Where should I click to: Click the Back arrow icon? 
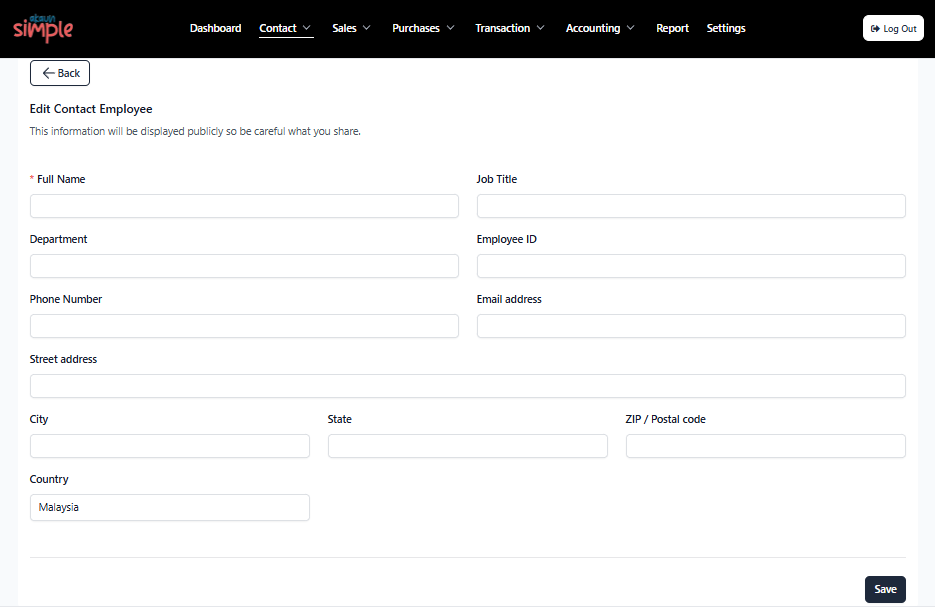pos(48,73)
